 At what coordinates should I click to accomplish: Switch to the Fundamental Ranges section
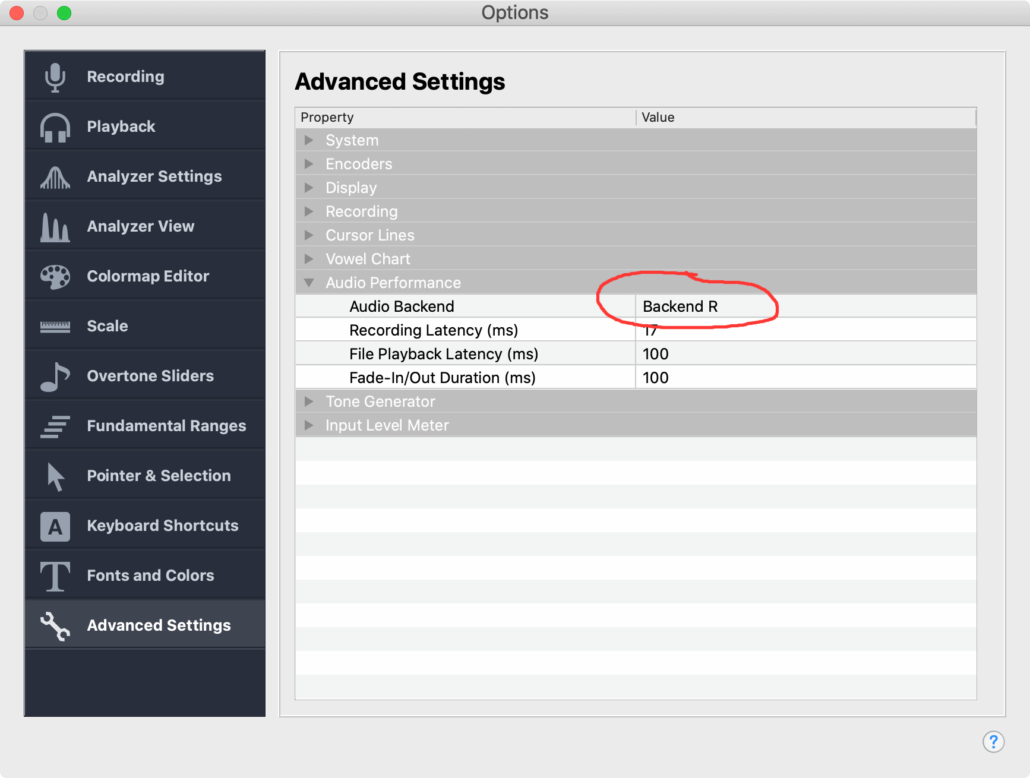[54, 425]
